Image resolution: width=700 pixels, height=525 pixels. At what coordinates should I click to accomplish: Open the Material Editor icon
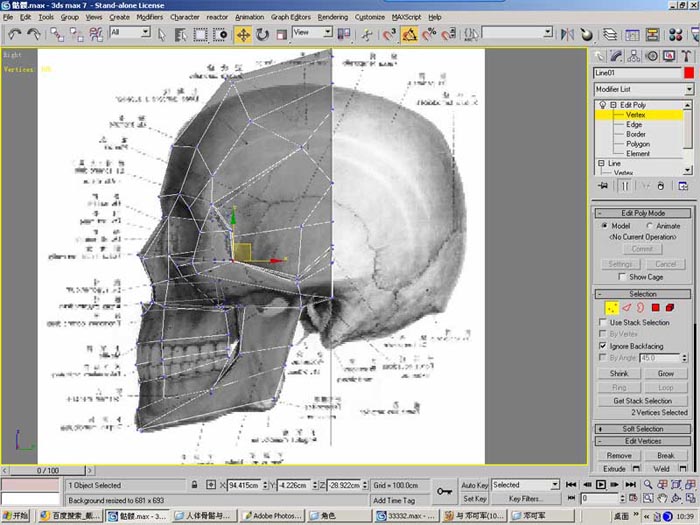[x=676, y=34]
